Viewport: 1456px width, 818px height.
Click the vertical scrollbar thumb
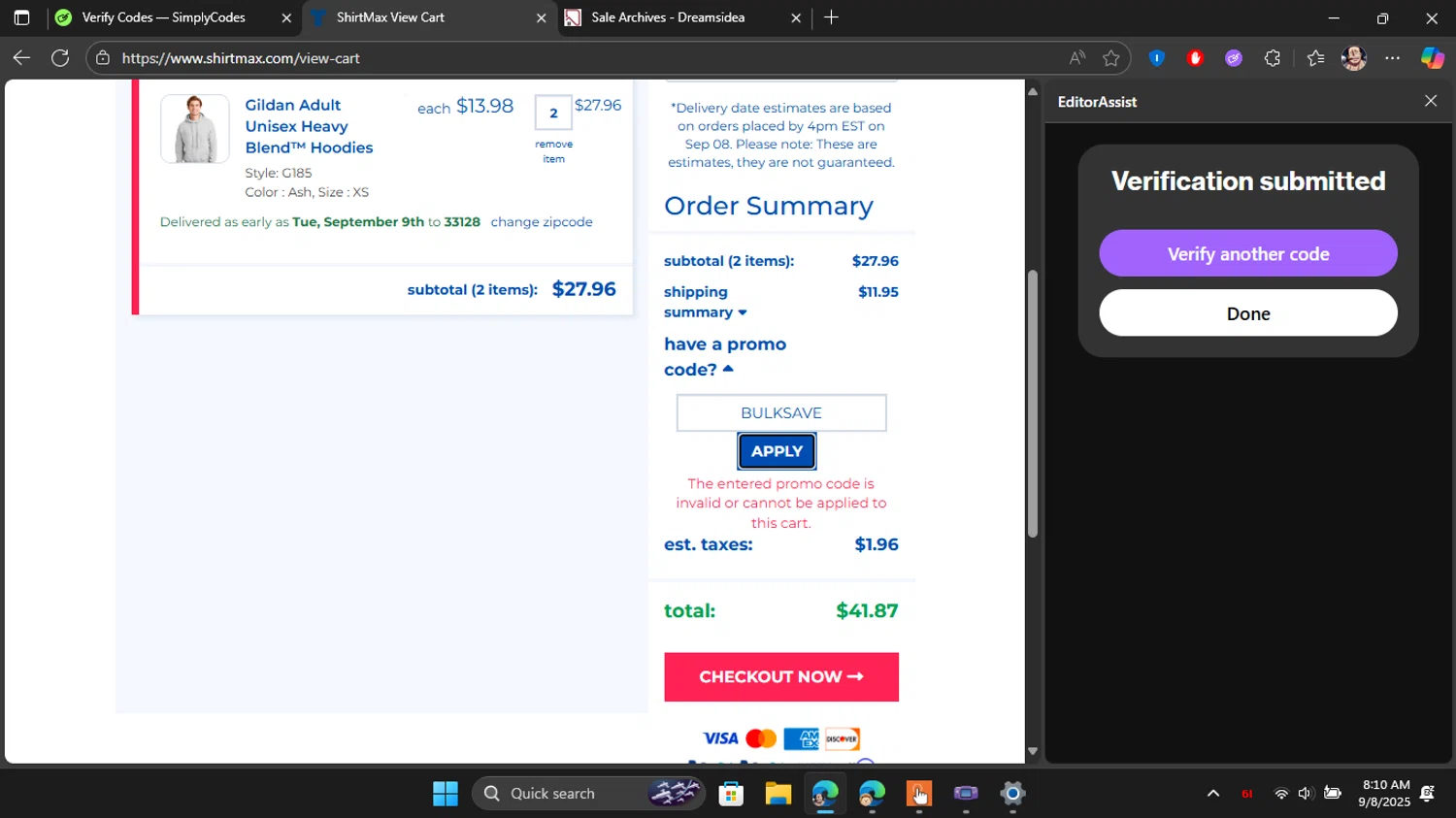click(1033, 404)
